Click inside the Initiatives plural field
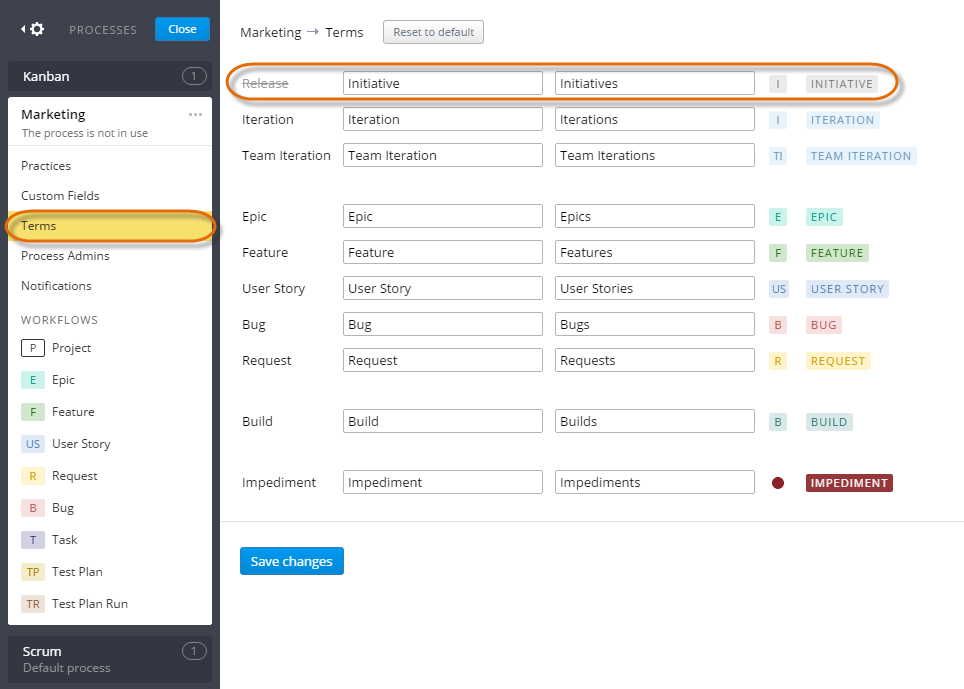This screenshot has height=689, width=964. point(654,82)
